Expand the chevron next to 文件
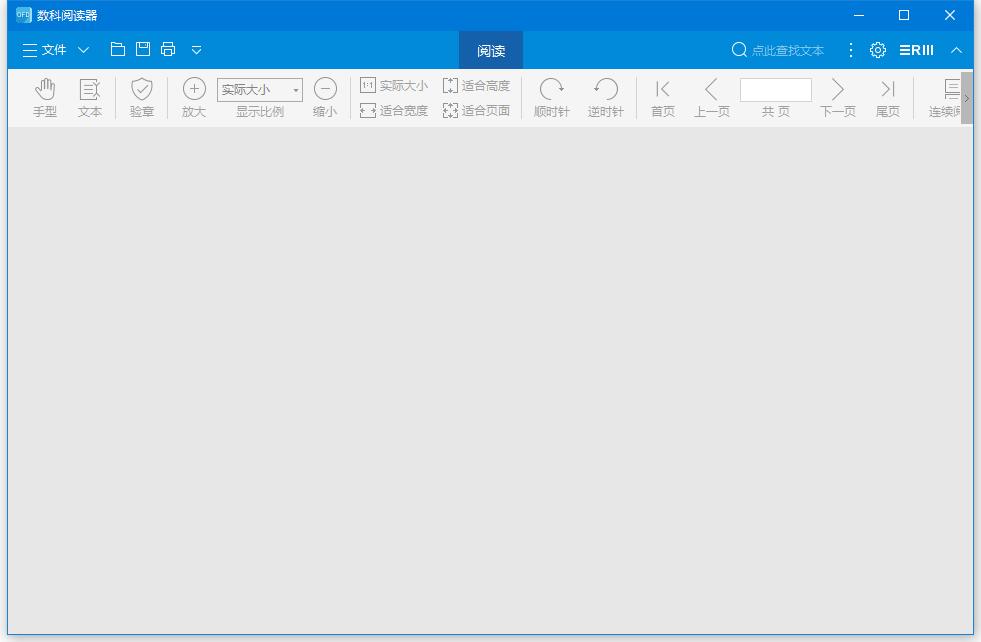Image resolution: width=981 pixels, height=642 pixels. pos(83,50)
